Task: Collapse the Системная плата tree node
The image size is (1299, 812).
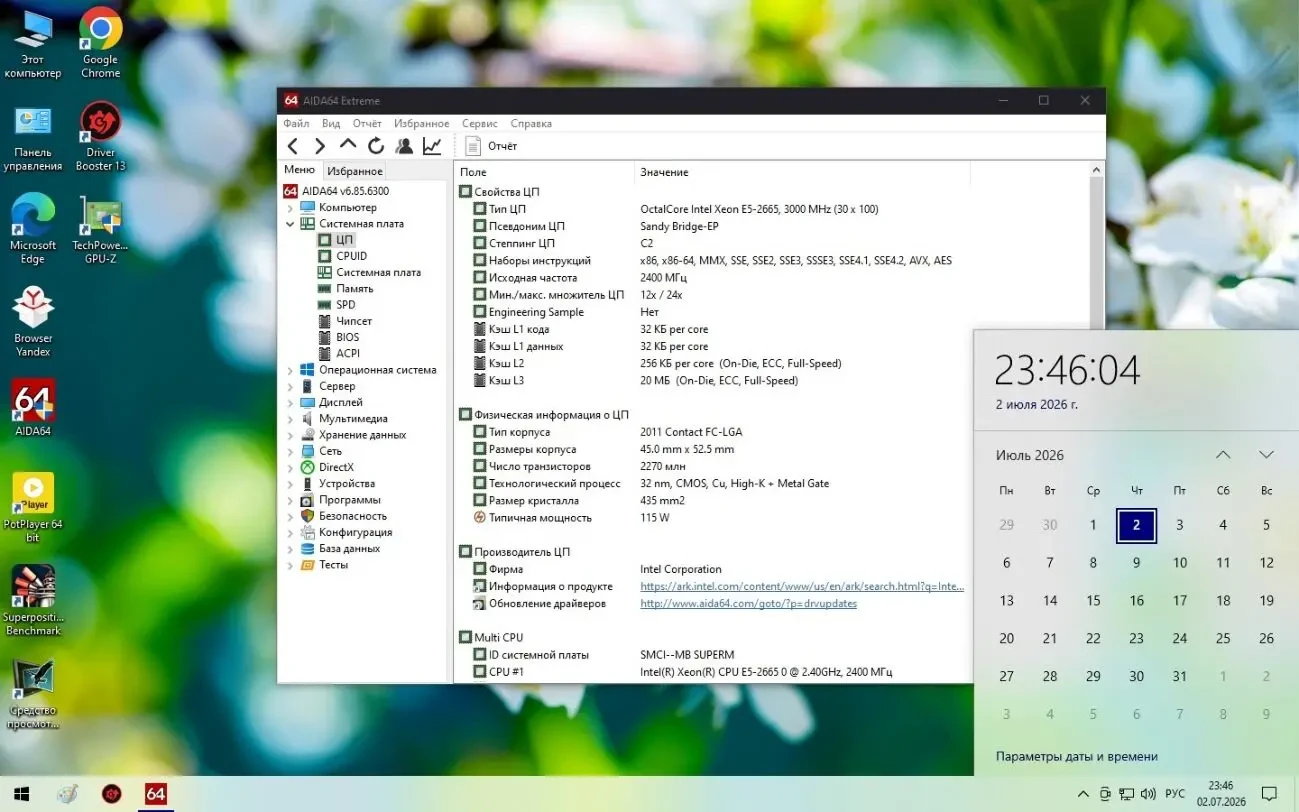Action: pyautogui.click(x=291, y=224)
